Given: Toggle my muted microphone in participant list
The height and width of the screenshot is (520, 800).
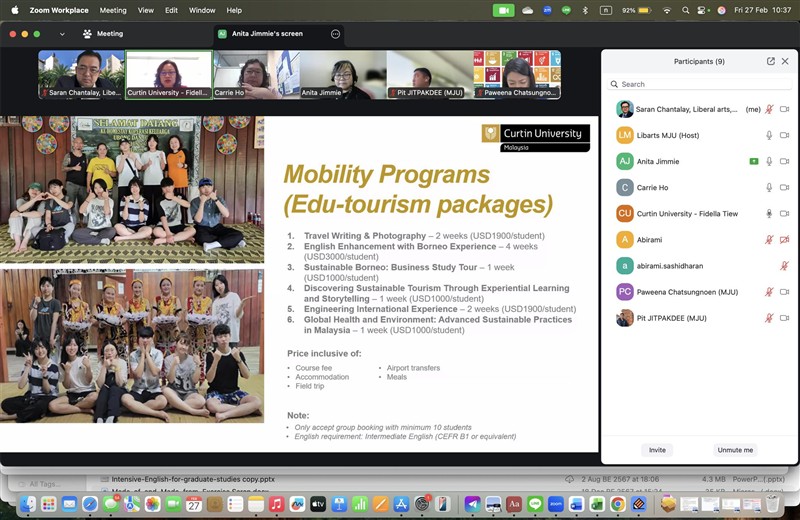Looking at the screenshot, I should coord(769,109).
